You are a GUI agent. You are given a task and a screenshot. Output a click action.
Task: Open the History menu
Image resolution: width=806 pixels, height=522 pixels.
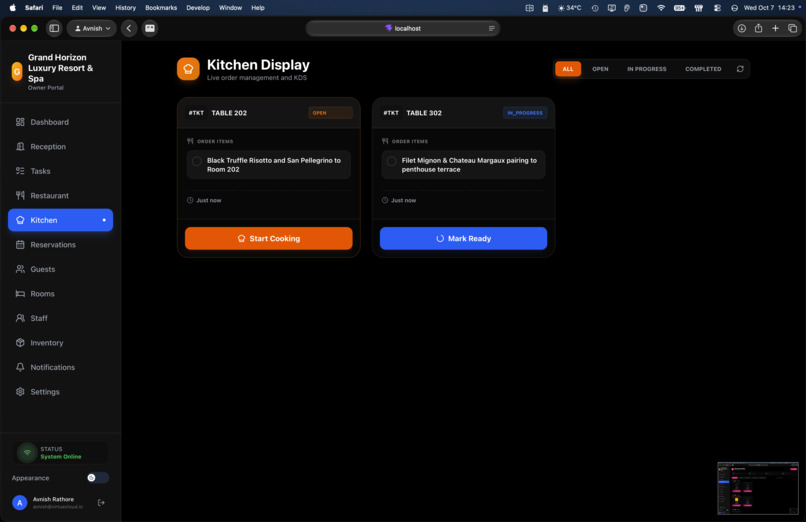tap(125, 8)
